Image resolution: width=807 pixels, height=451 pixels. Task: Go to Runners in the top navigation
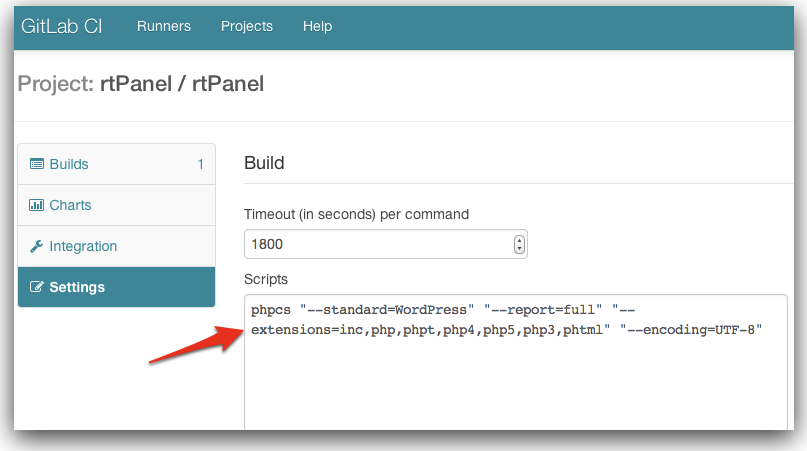pyautogui.click(x=164, y=26)
